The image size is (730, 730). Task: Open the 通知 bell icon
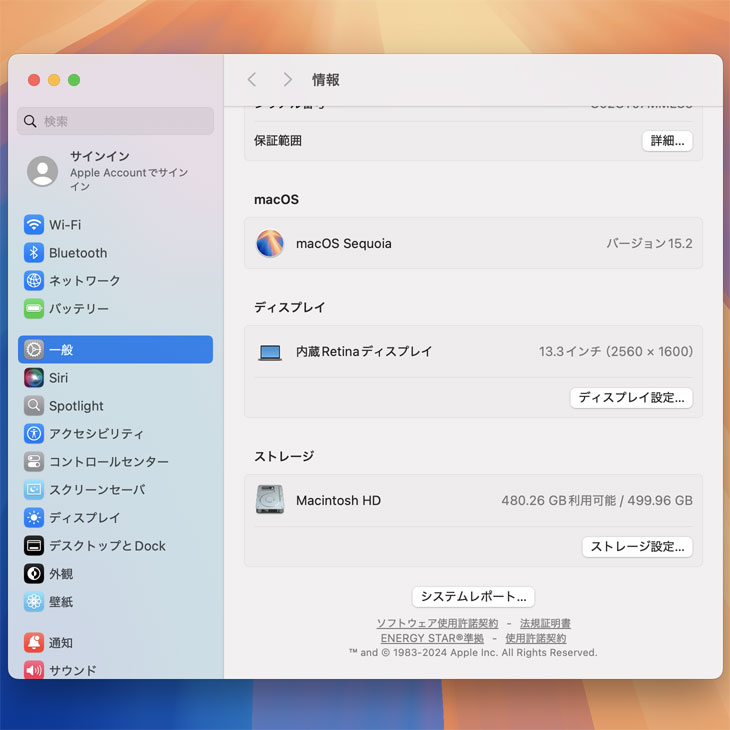coord(34,642)
